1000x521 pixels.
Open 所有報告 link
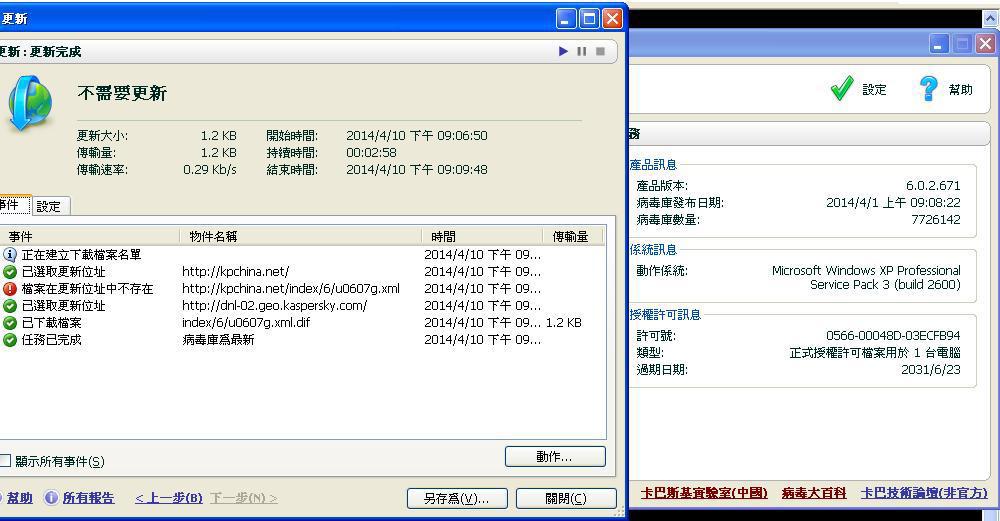(88, 498)
